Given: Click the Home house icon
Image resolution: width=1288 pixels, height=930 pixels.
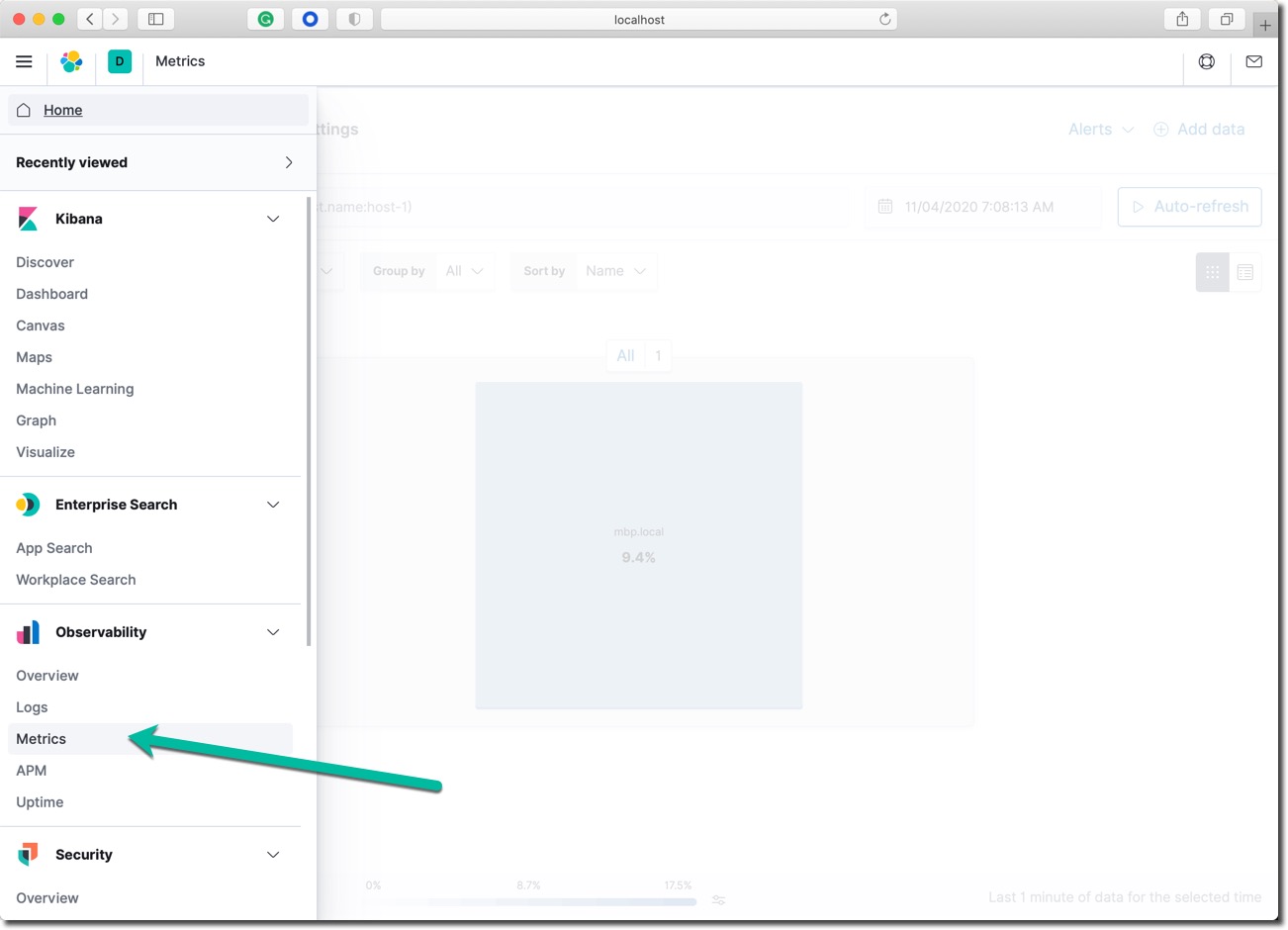Looking at the screenshot, I should coord(24,110).
